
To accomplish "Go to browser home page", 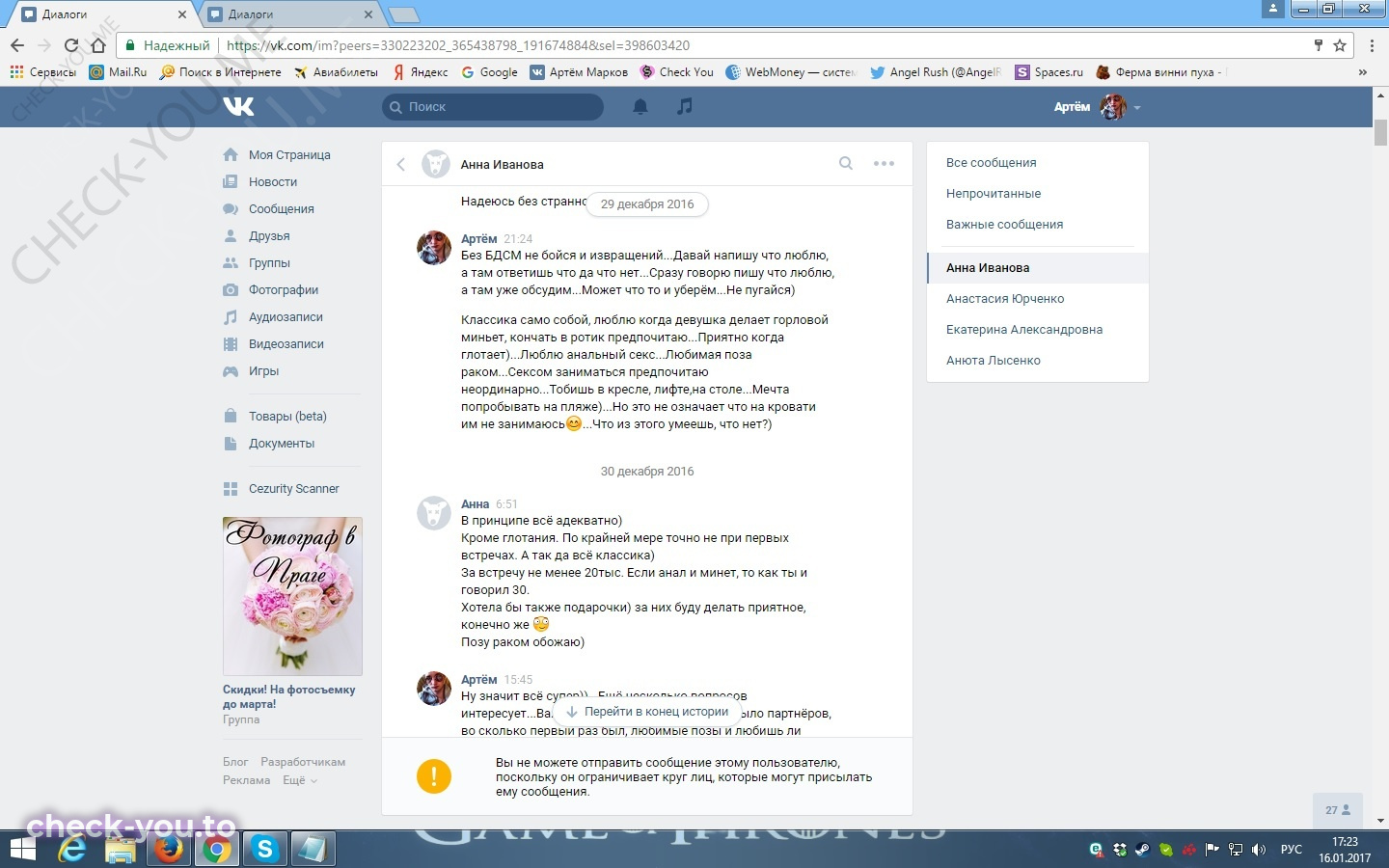I will coord(97,45).
